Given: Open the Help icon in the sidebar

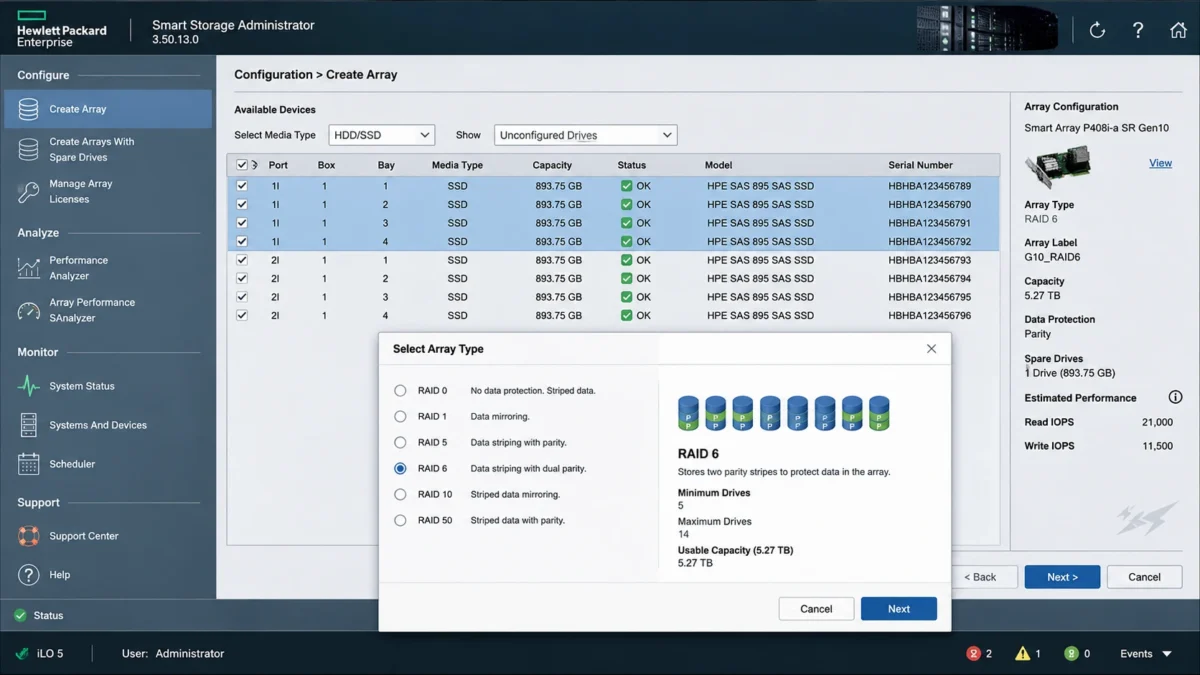Looking at the screenshot, I should [29, 575].
